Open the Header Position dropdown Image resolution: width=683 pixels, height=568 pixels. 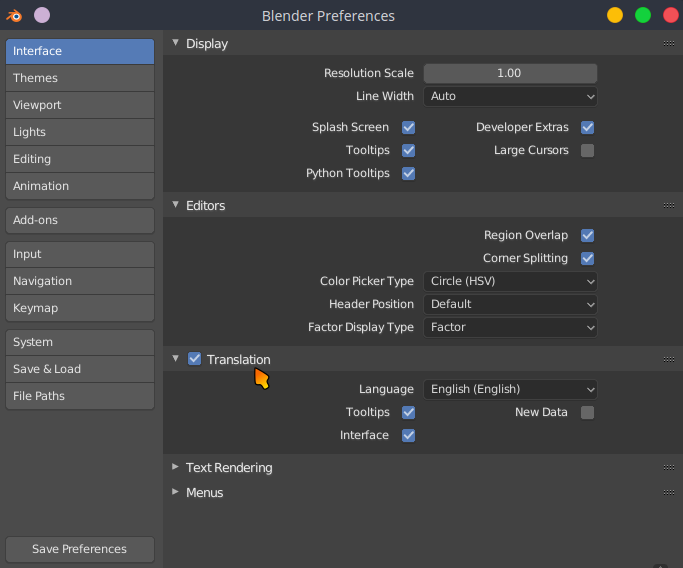[510, 304]
